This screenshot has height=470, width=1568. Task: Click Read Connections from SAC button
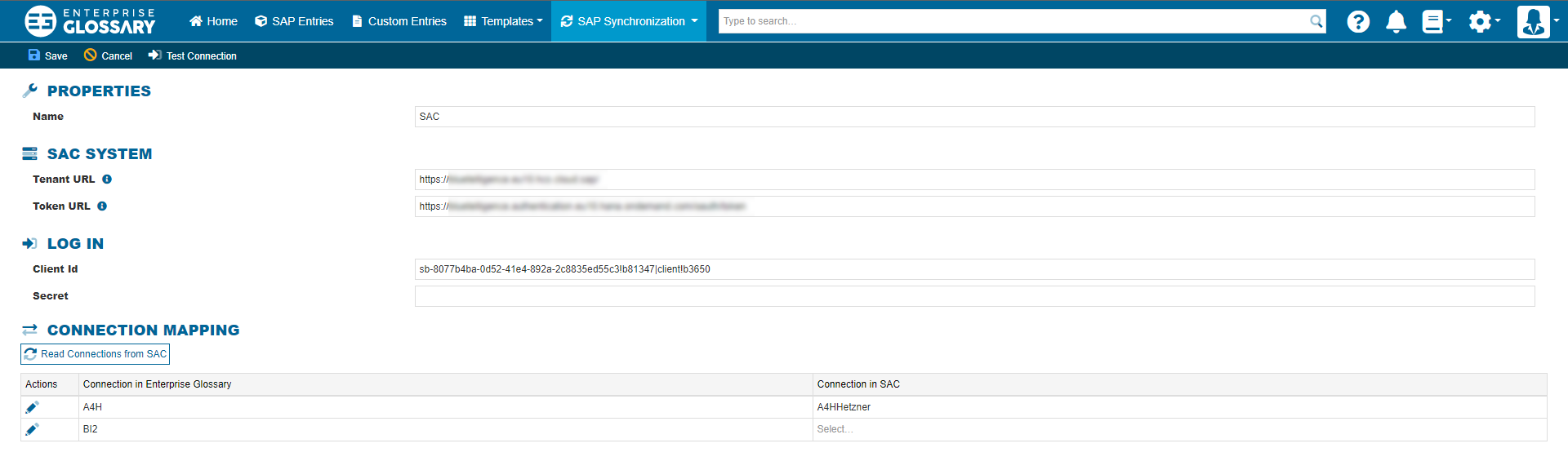[96, 354]
